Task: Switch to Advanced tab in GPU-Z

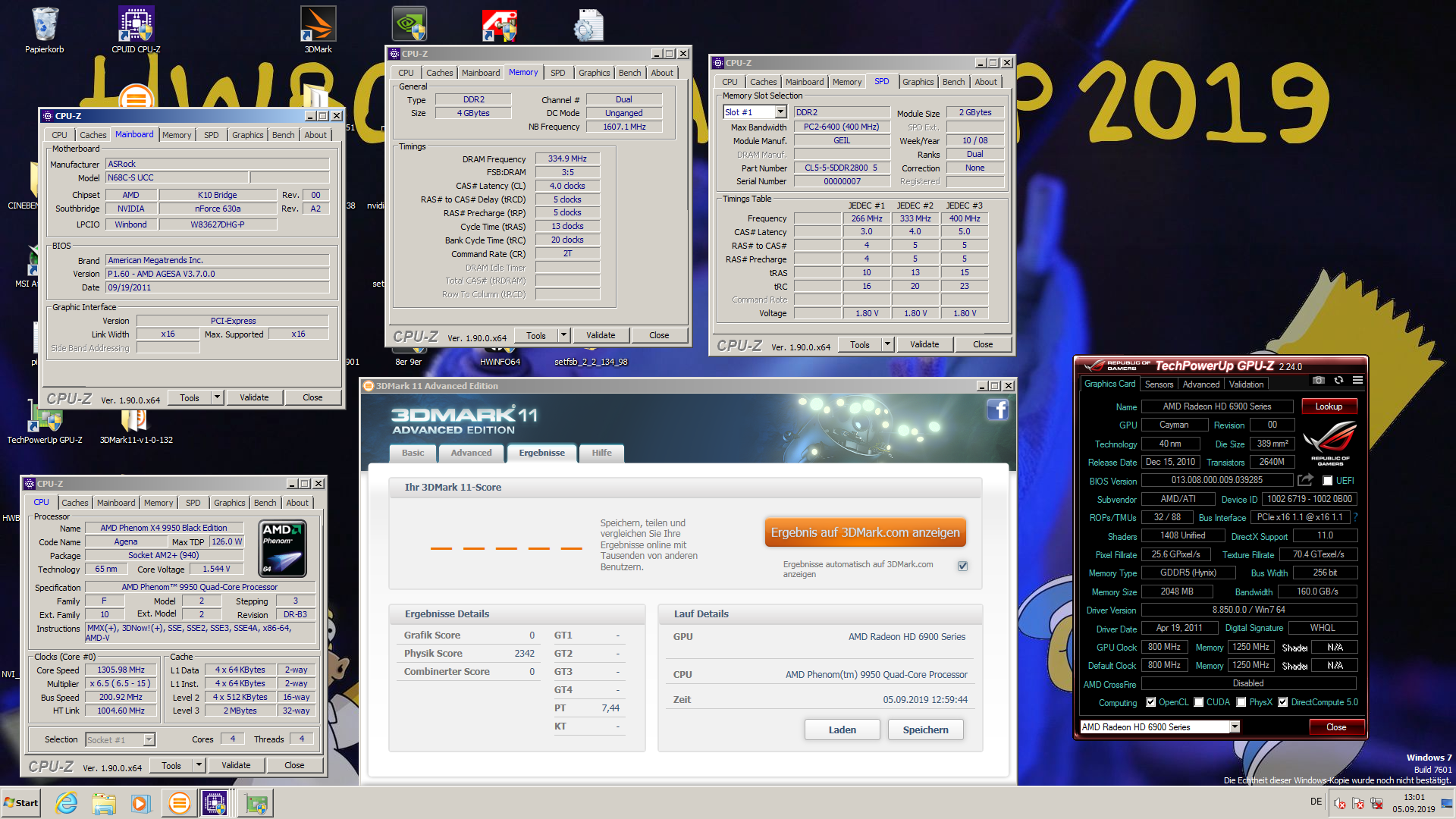Action: click(1201, 384)
